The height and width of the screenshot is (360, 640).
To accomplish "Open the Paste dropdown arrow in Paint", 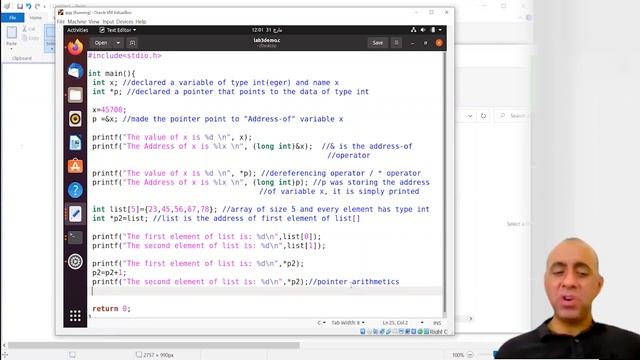I will tap(11, 49).
